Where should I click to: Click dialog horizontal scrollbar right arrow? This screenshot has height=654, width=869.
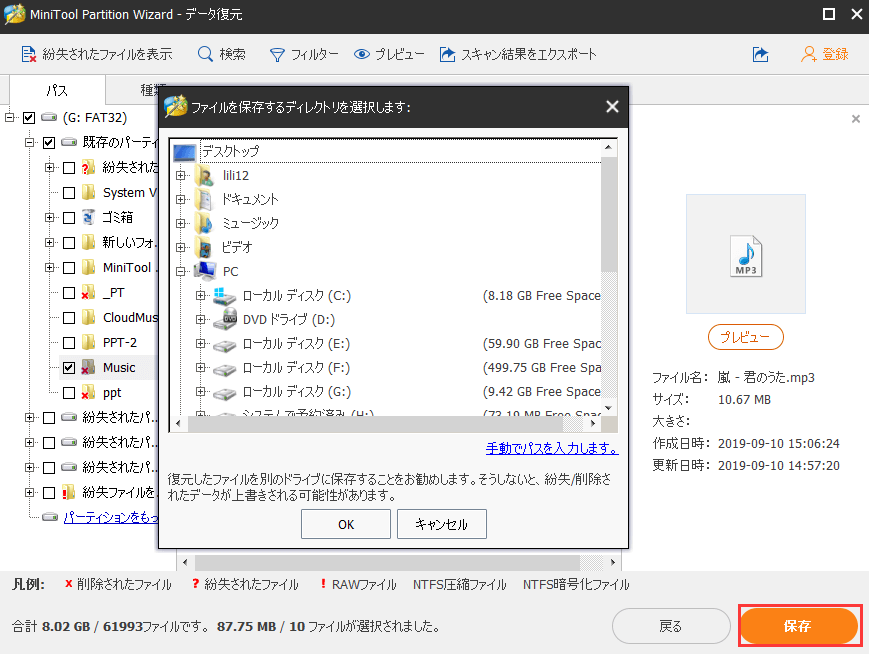click(593, 423)
